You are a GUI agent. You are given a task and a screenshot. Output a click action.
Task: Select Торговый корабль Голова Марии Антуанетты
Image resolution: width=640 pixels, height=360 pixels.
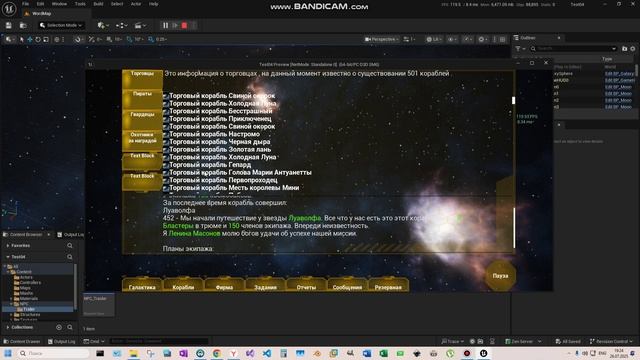pyautogui.click(x=240, y=173)
